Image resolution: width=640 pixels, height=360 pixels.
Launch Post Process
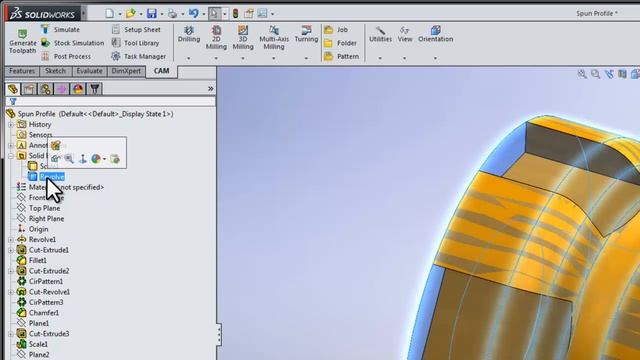66,56
